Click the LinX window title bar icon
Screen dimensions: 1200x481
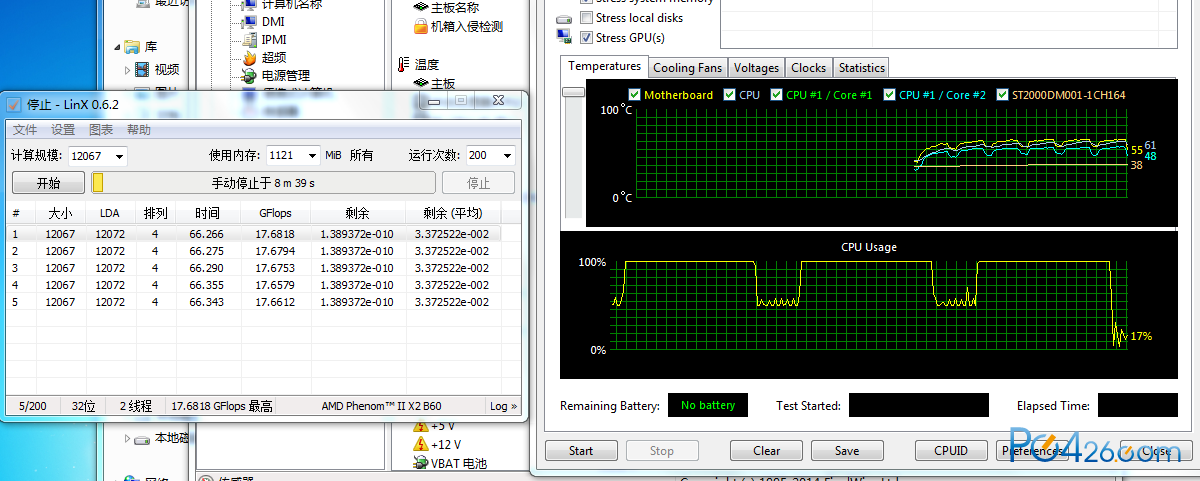point(14,104)
